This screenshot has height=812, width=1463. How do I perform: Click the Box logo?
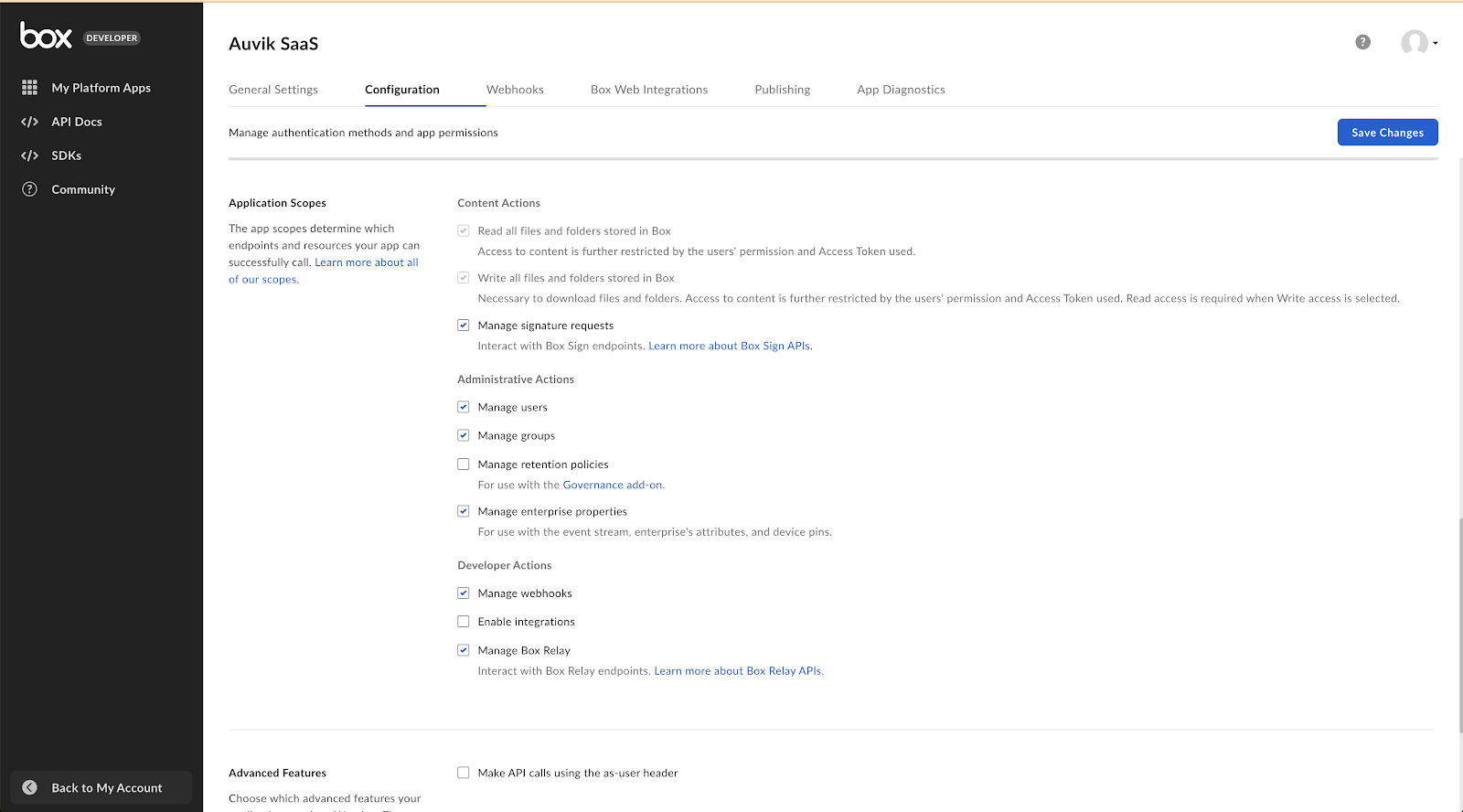tap(46, 36)
